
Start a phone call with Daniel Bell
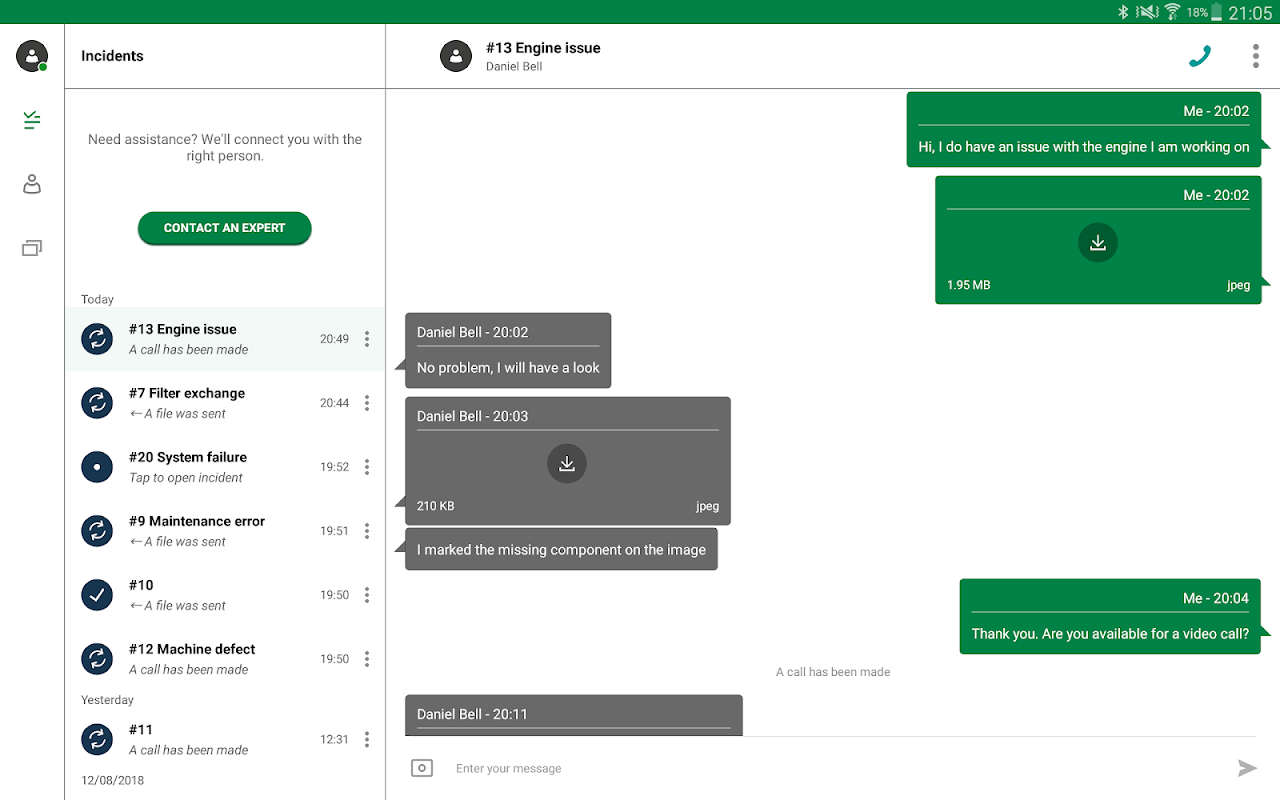pos(1199,56)
